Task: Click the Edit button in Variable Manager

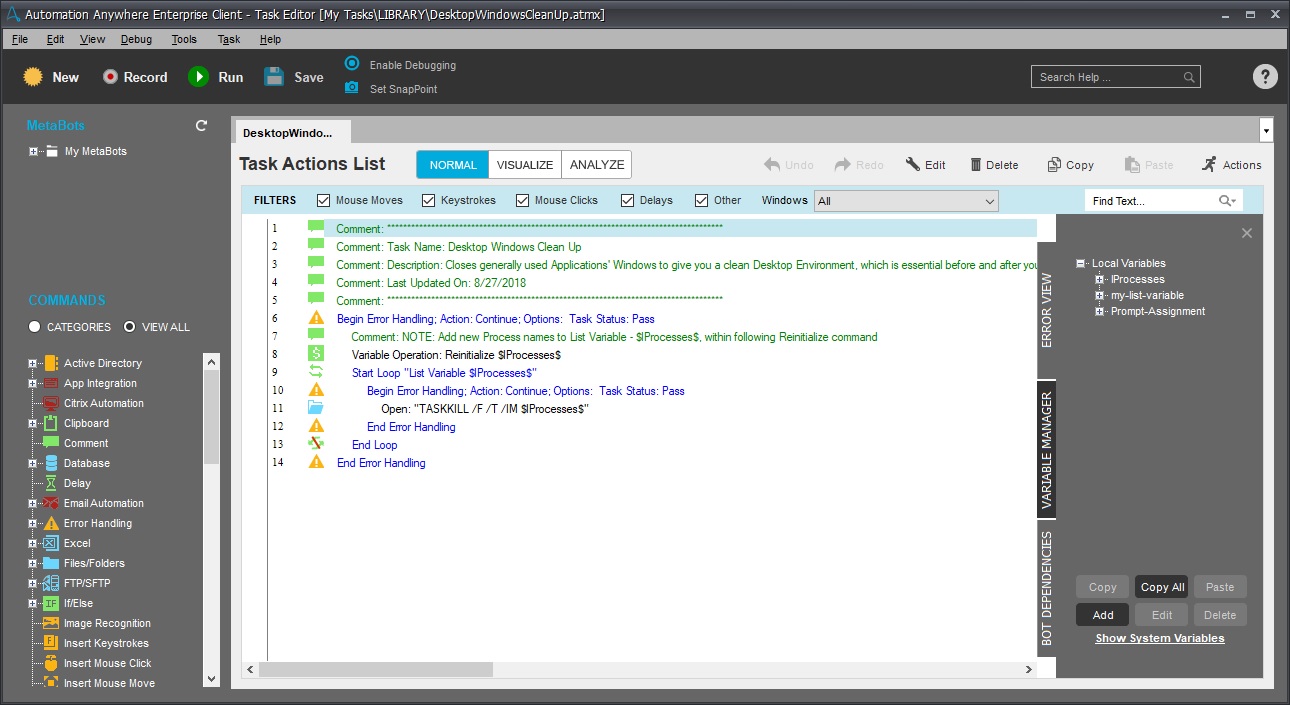Action: pos(1162,615)
